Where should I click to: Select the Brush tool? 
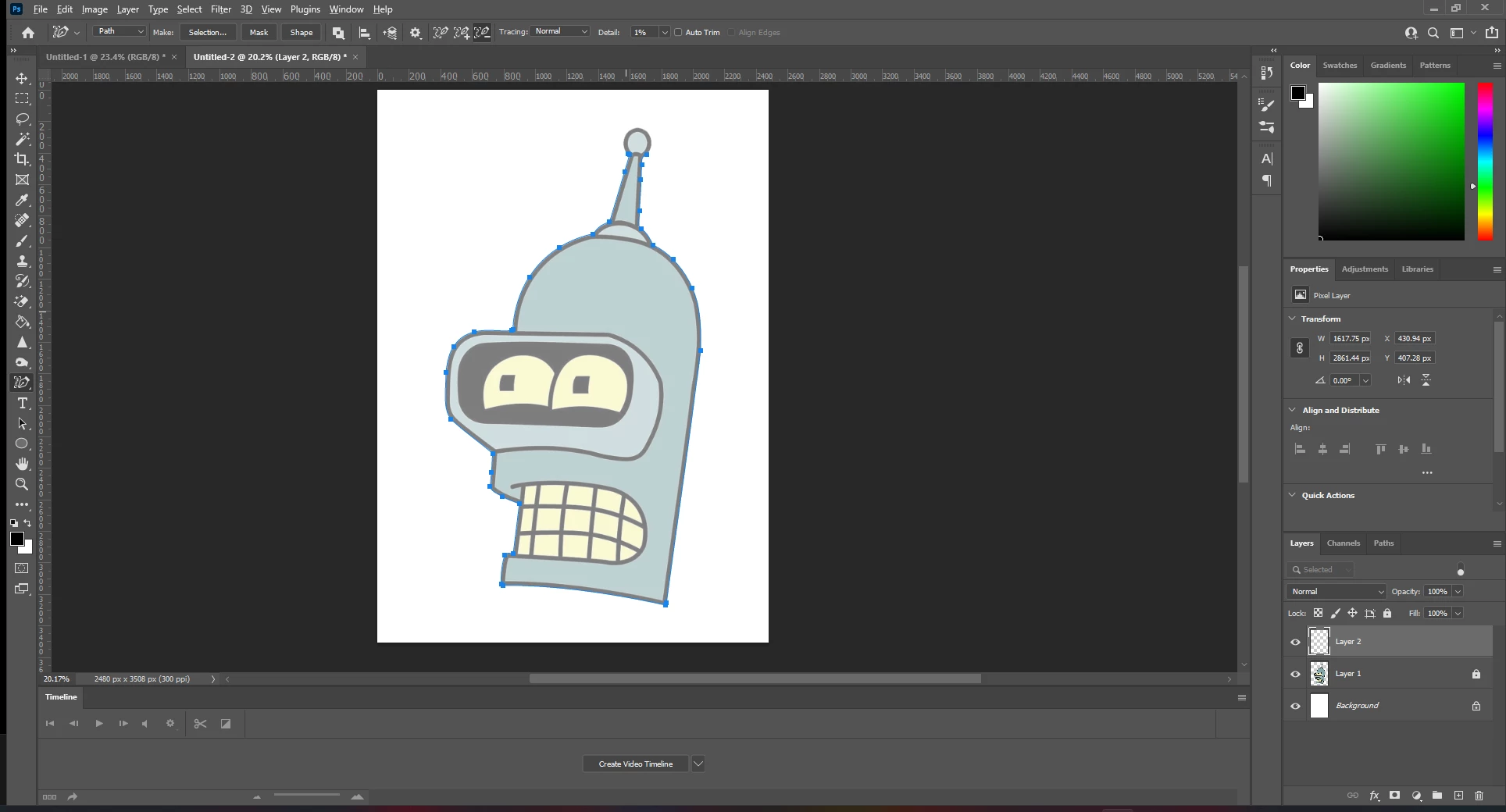(22, 240)
